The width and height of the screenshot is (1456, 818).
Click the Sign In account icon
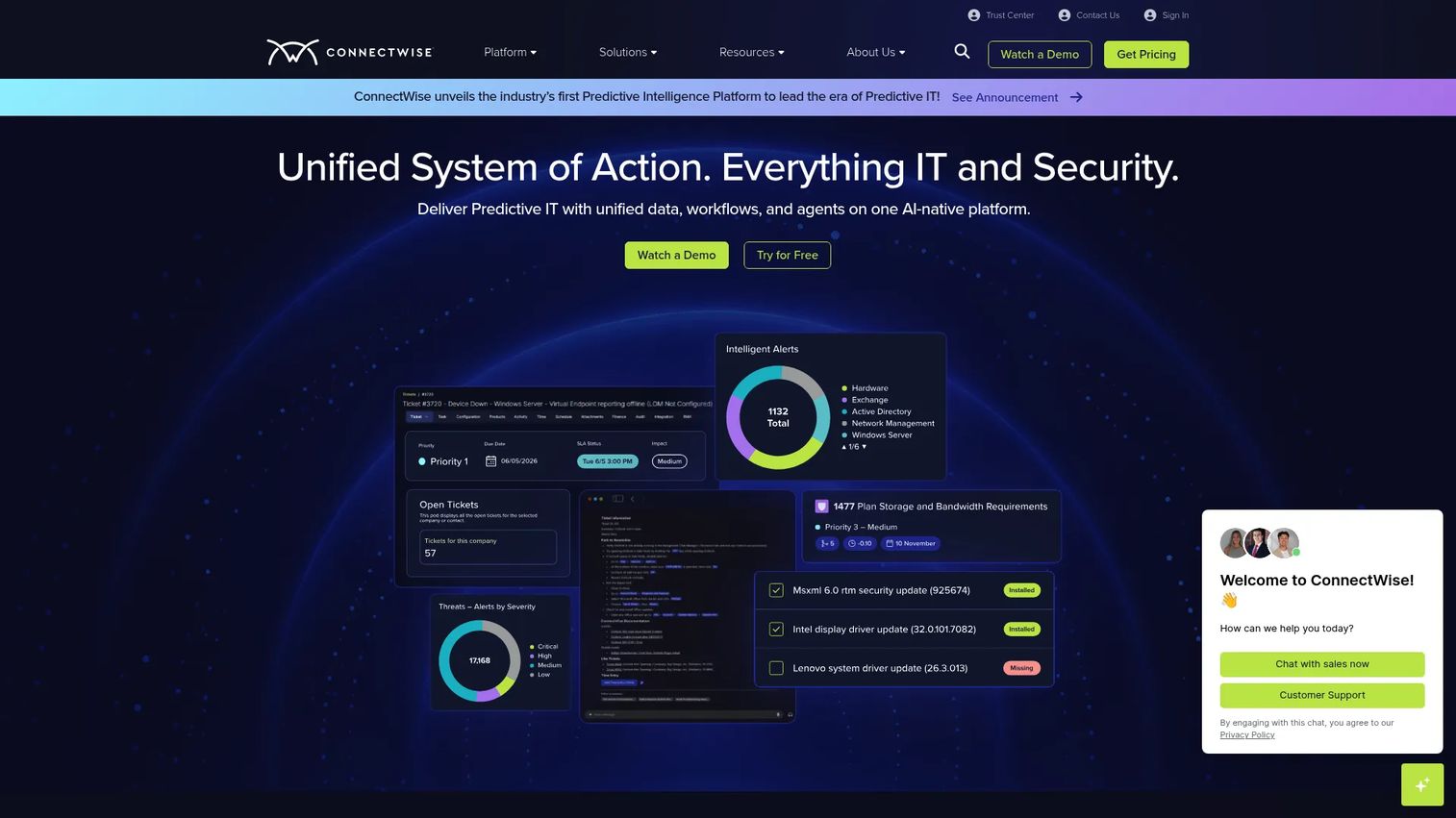coord(1150,15)
